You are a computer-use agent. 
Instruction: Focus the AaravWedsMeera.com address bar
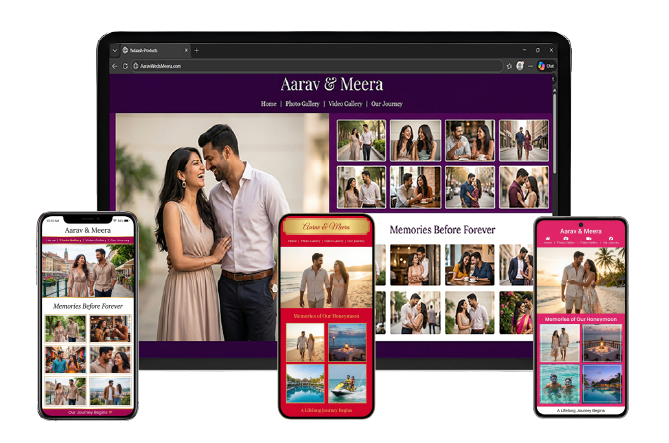317,66
